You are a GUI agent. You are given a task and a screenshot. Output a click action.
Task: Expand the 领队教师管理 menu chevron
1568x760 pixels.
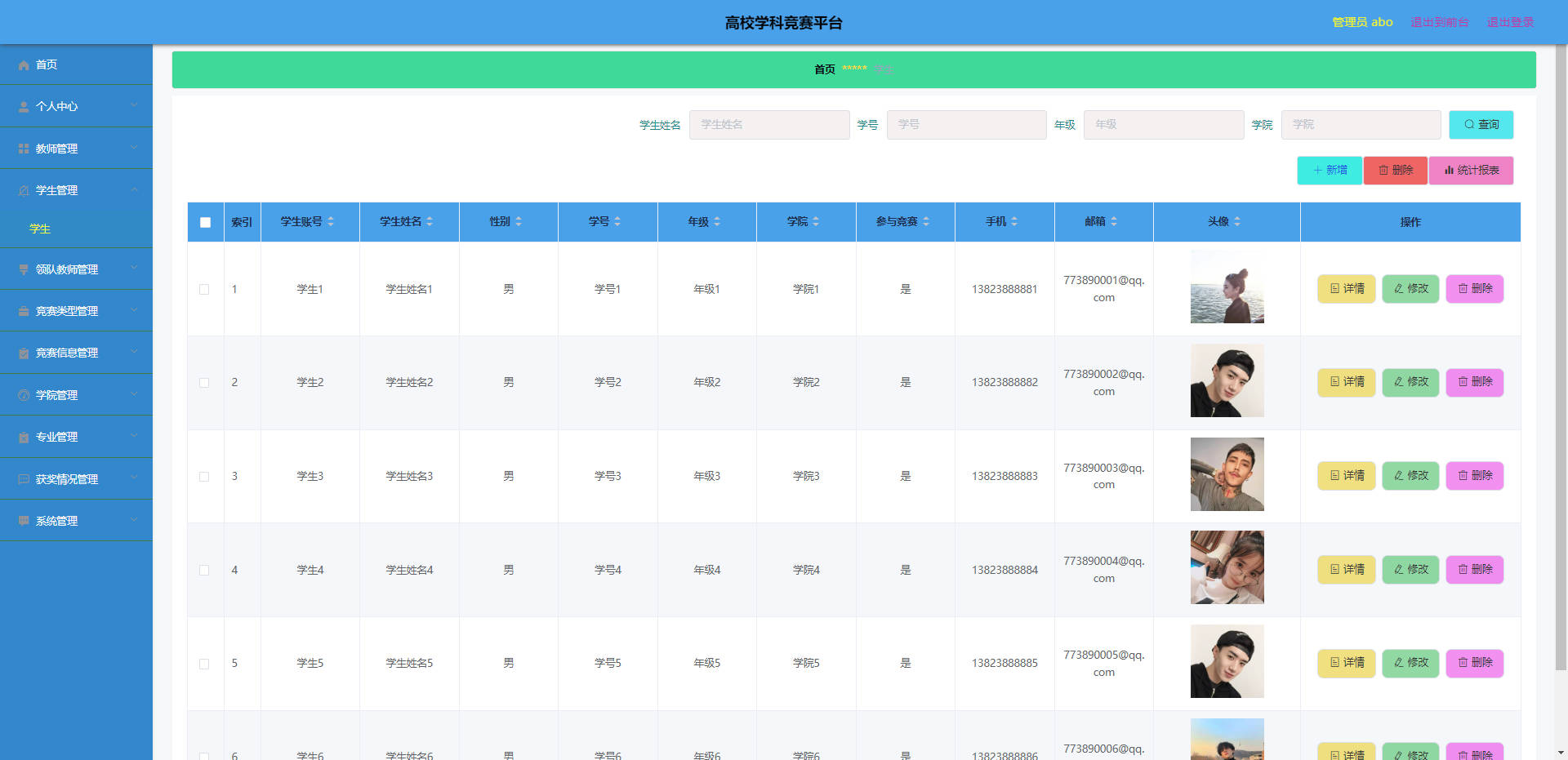coord(134,269)
